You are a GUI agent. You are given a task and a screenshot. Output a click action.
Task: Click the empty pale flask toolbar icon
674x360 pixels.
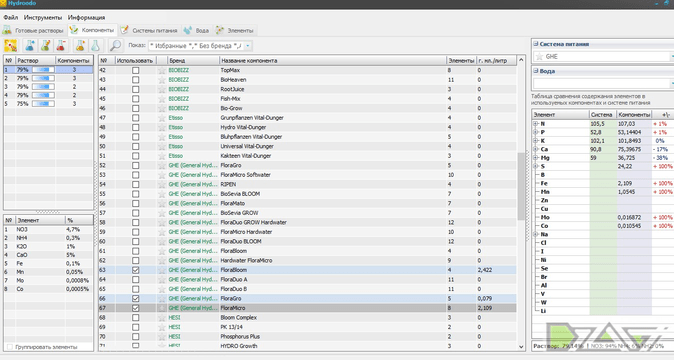point(95,45)
